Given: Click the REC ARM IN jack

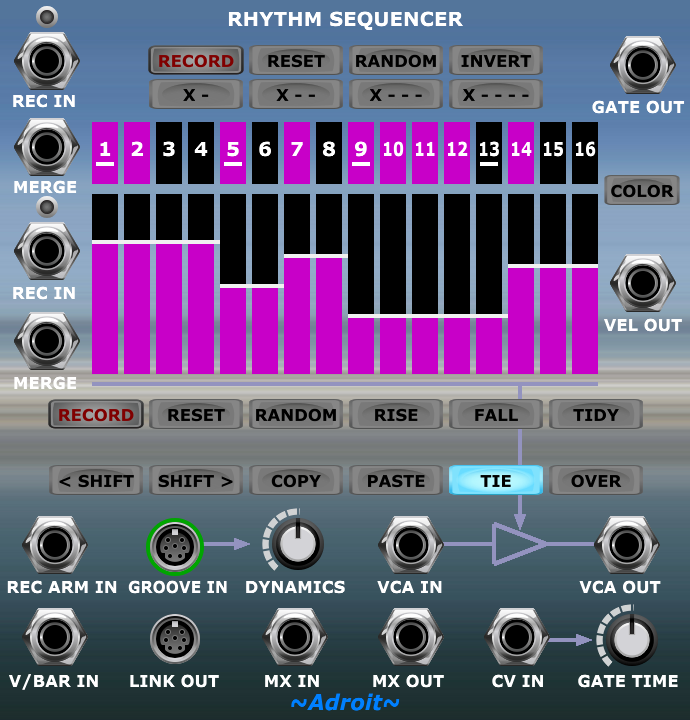Looking at the screenshot, I should click(55, 545).
